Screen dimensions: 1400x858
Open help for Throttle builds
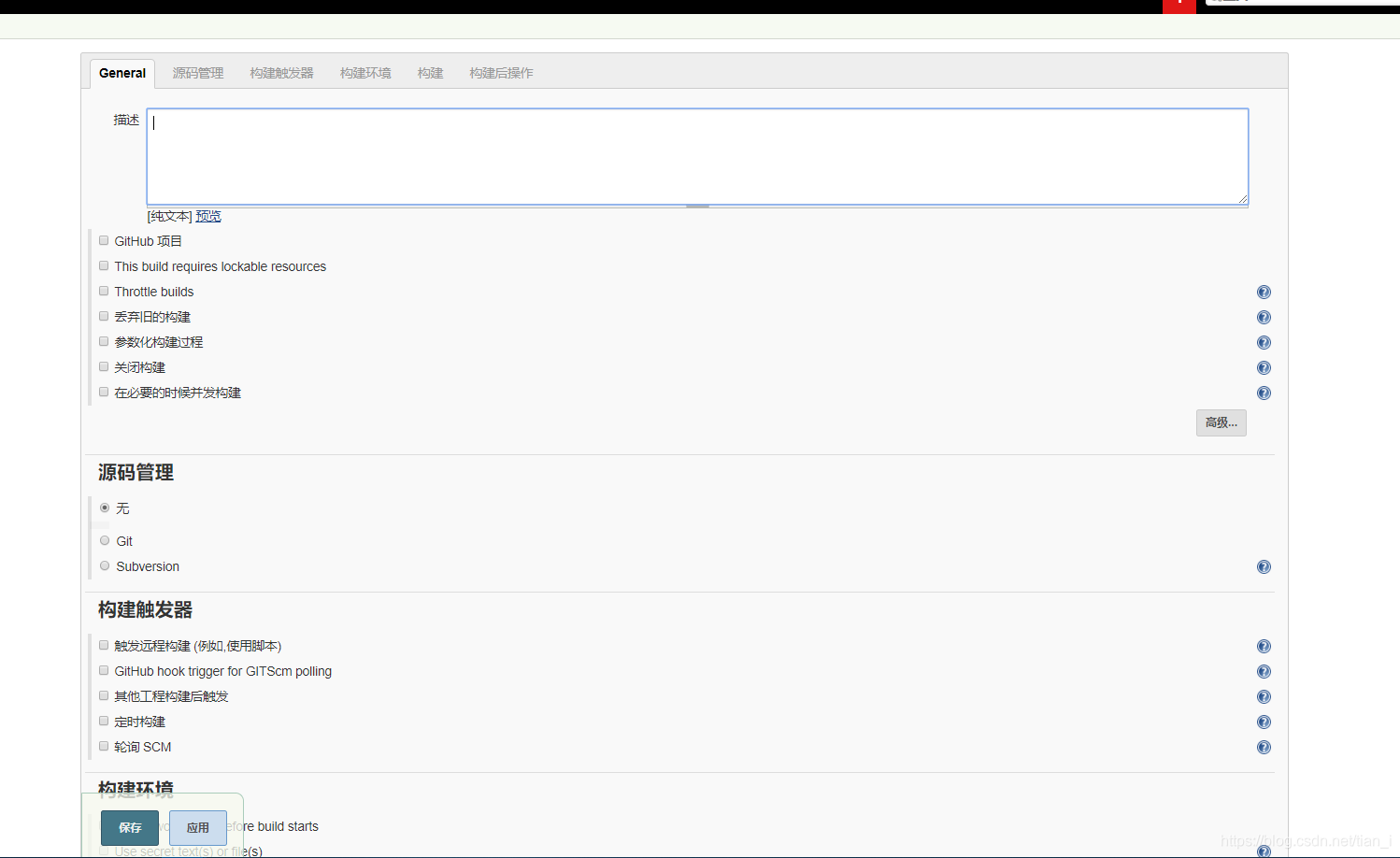pyautogui.click(x=1264, y=293)
